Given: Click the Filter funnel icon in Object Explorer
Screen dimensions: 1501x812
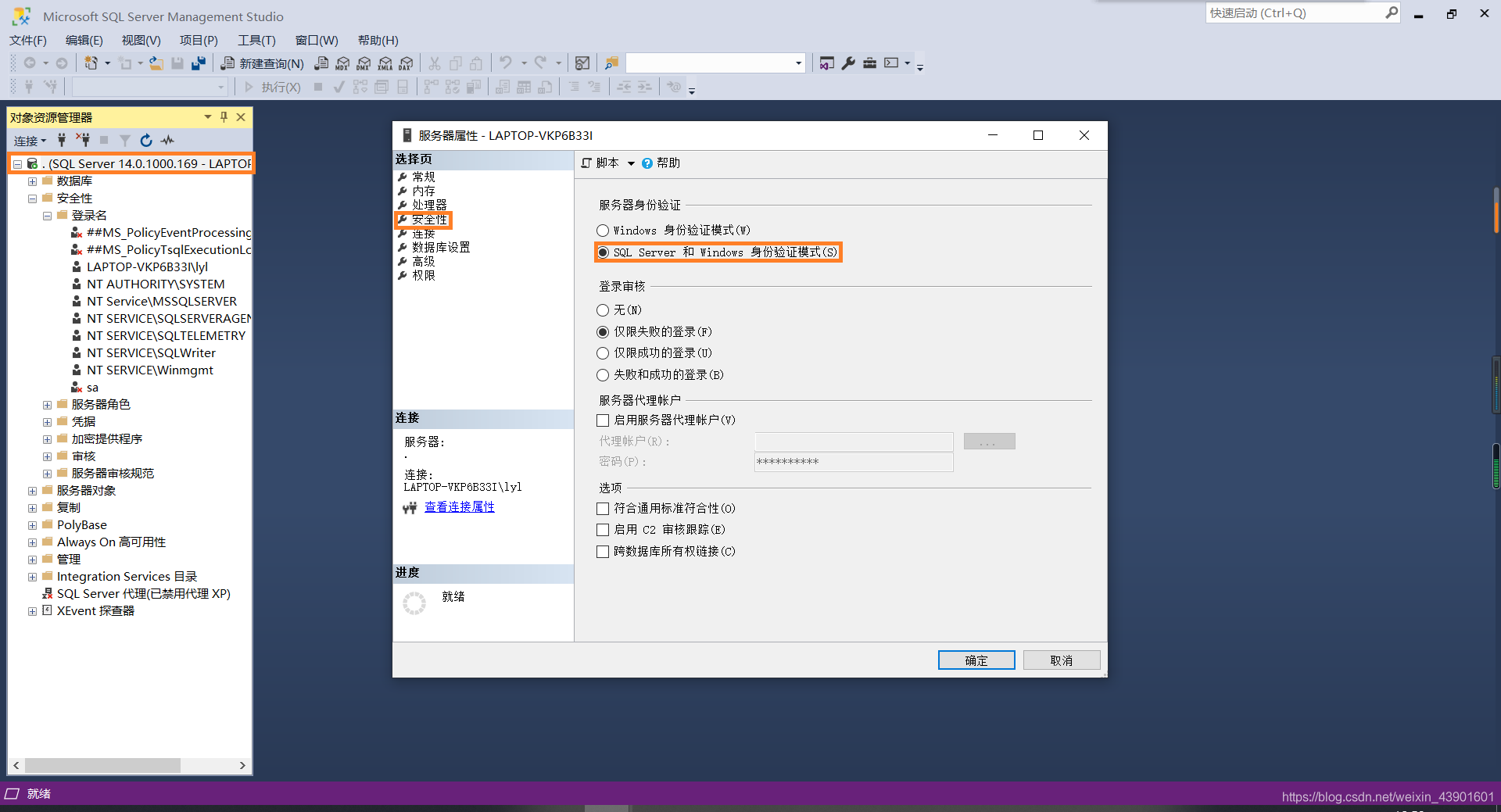Looking at the screenshot, I should click(125, 140).
